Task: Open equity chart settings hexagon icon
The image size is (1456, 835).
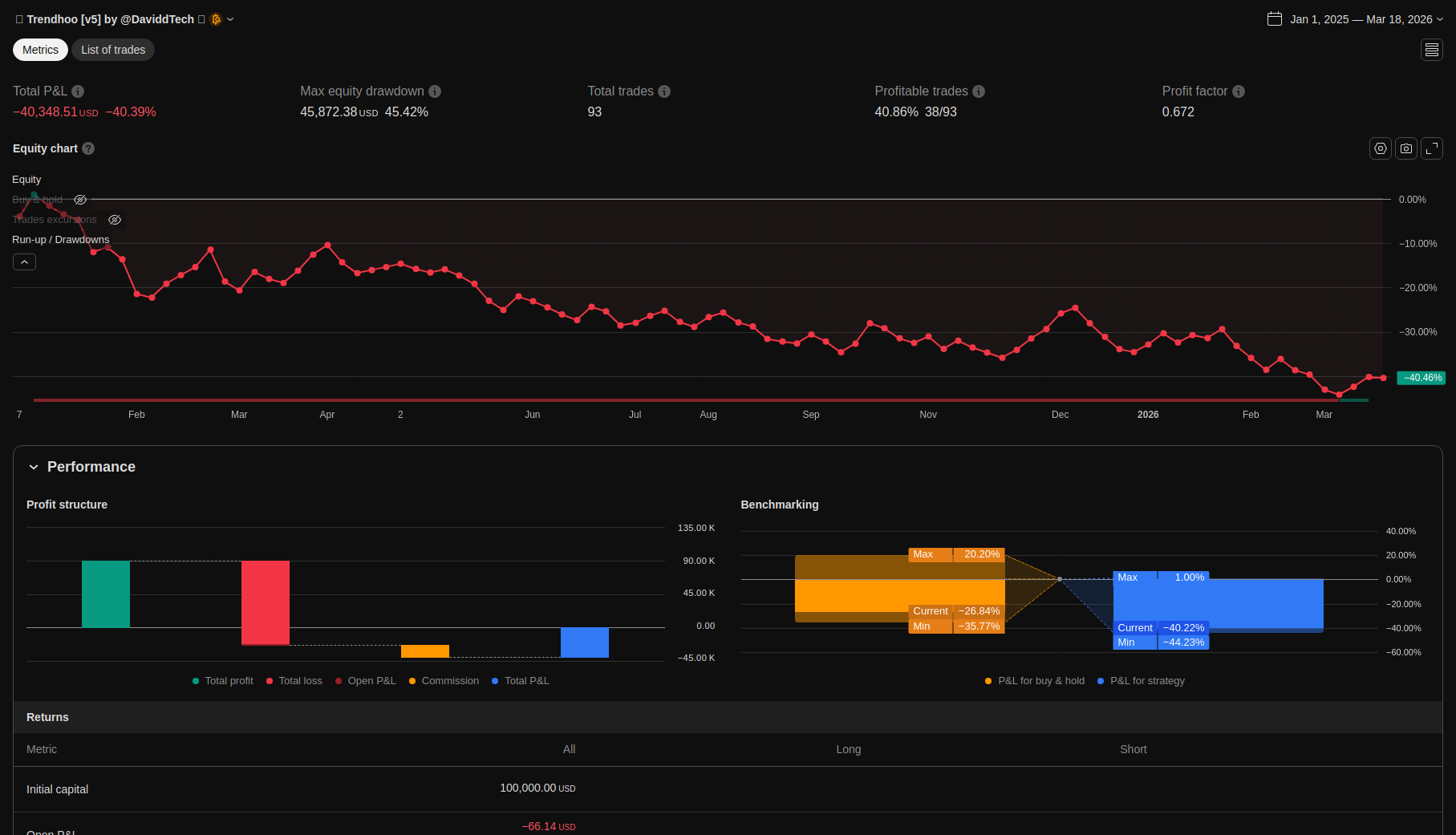Action: [1380, 148]
